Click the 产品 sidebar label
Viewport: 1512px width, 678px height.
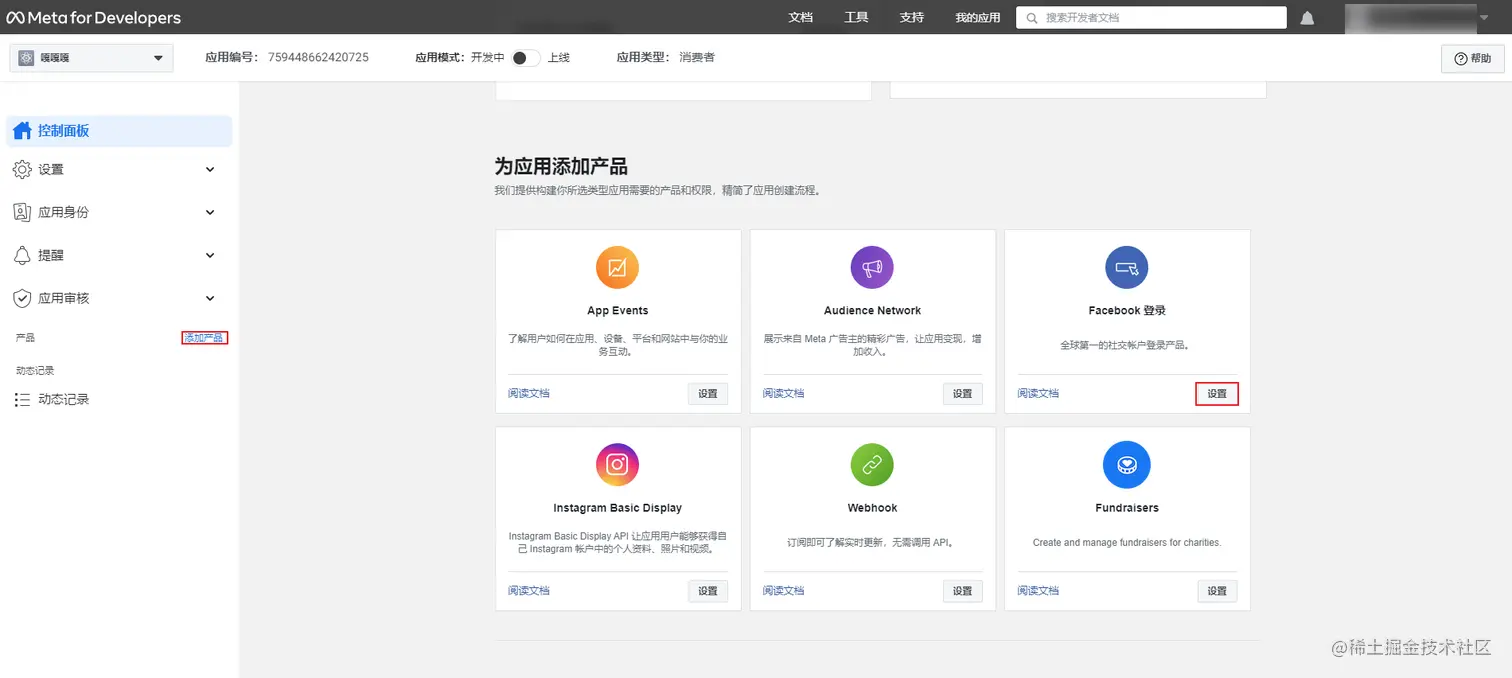[26, 338]
